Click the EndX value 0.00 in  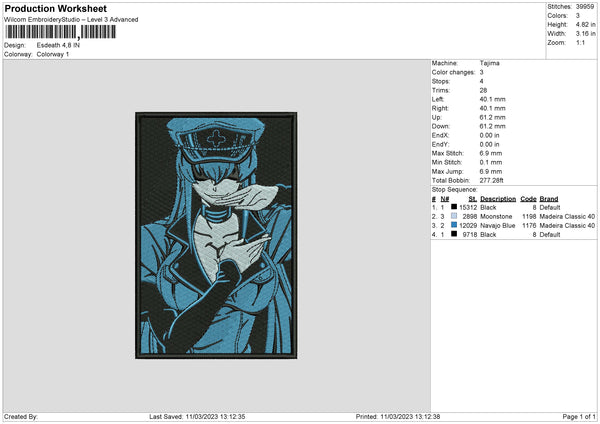[489, 135]
